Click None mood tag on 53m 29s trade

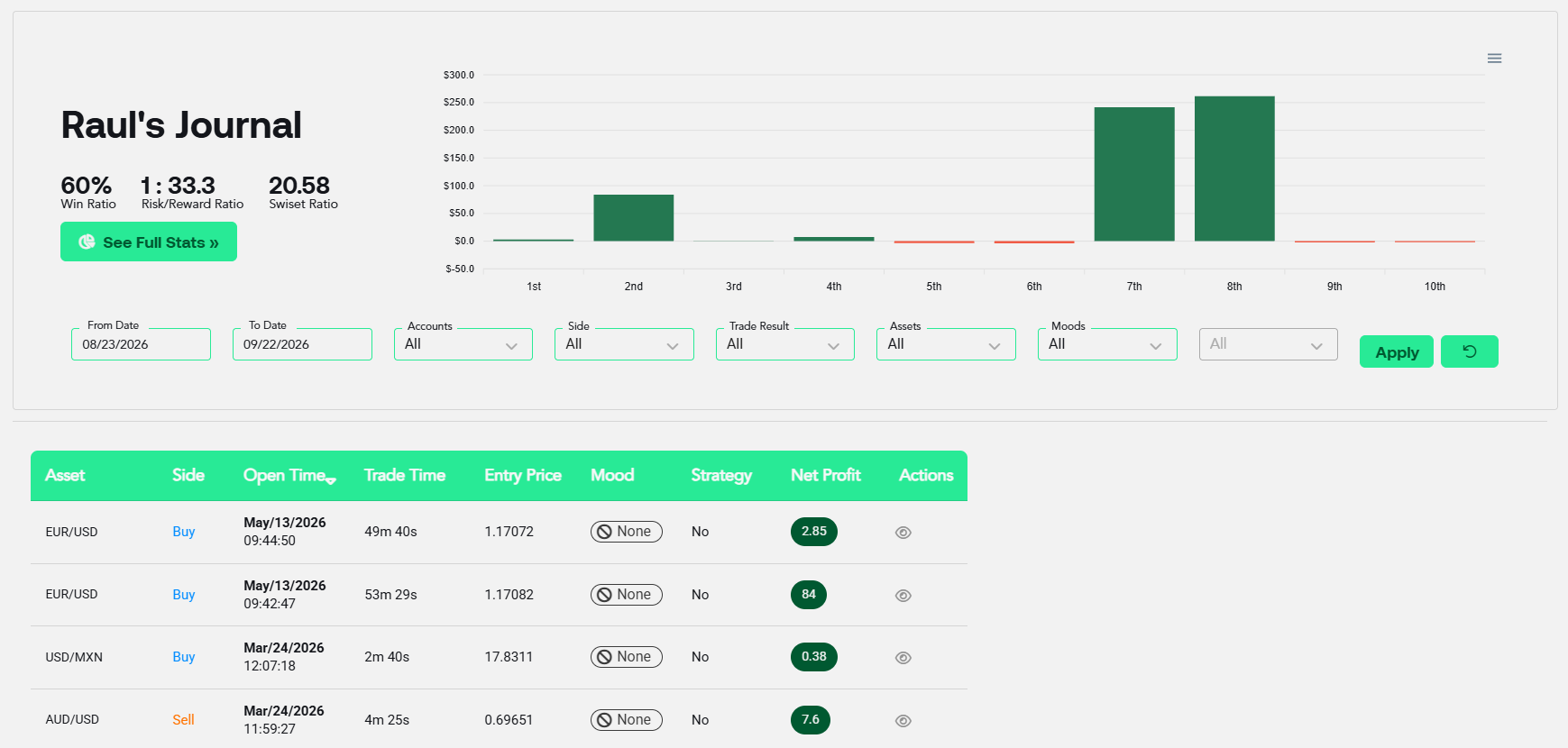pos(627,595)
